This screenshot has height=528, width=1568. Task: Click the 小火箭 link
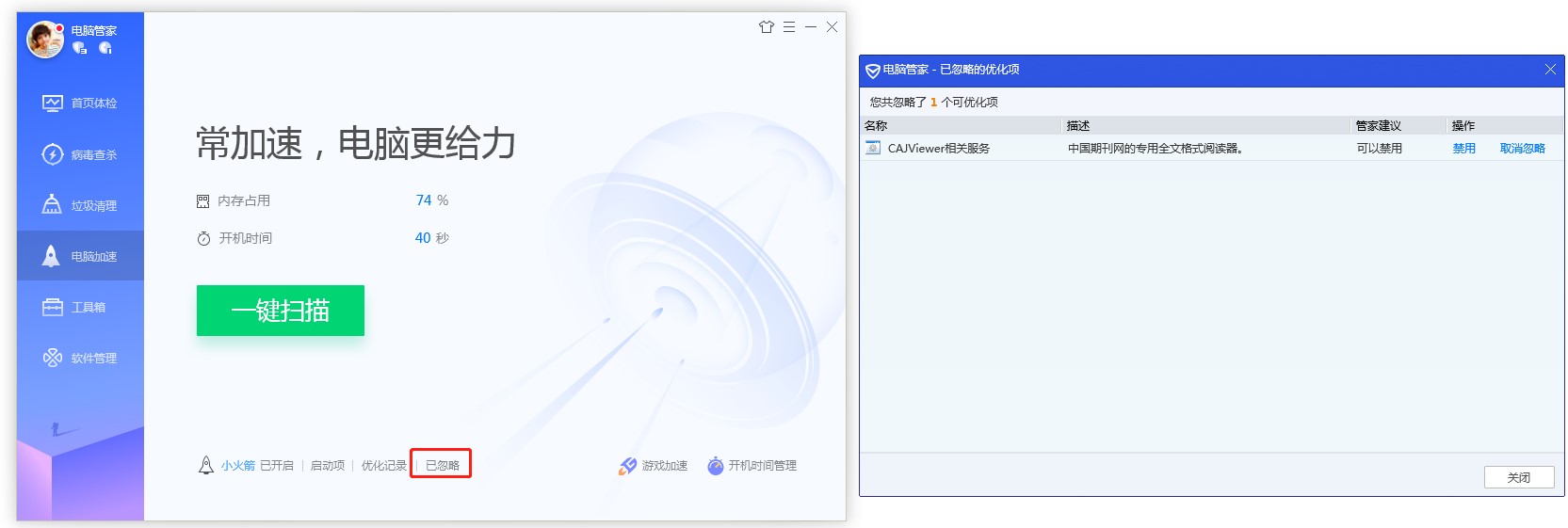(238, 466)
